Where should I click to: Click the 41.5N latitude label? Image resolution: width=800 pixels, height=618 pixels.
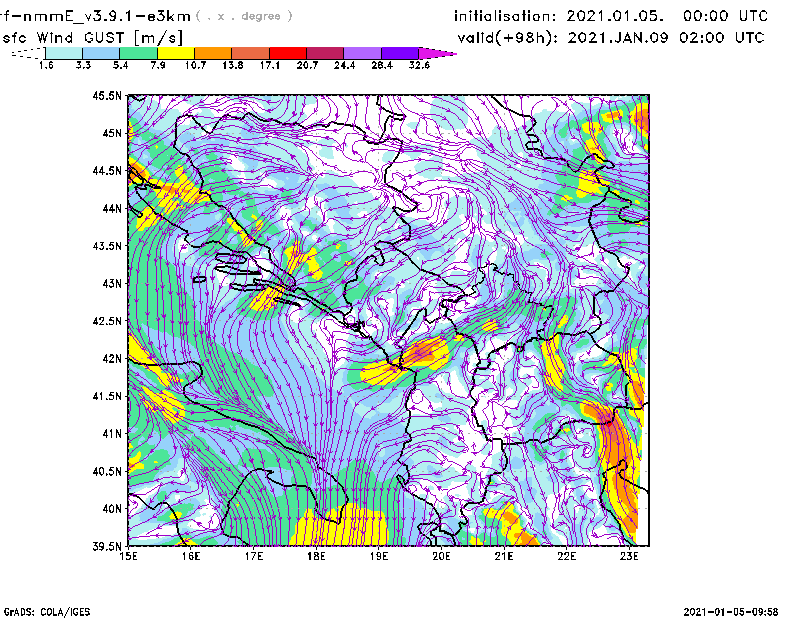point(107,396)
